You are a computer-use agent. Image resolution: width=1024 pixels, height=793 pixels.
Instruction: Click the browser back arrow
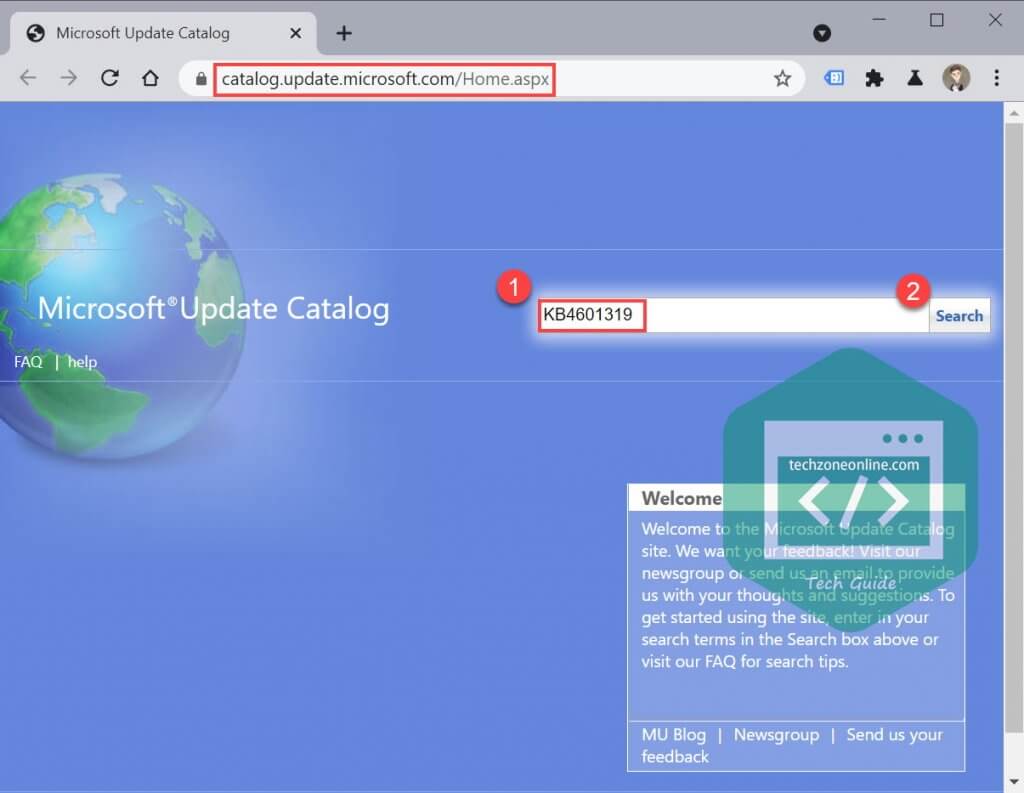27,78
